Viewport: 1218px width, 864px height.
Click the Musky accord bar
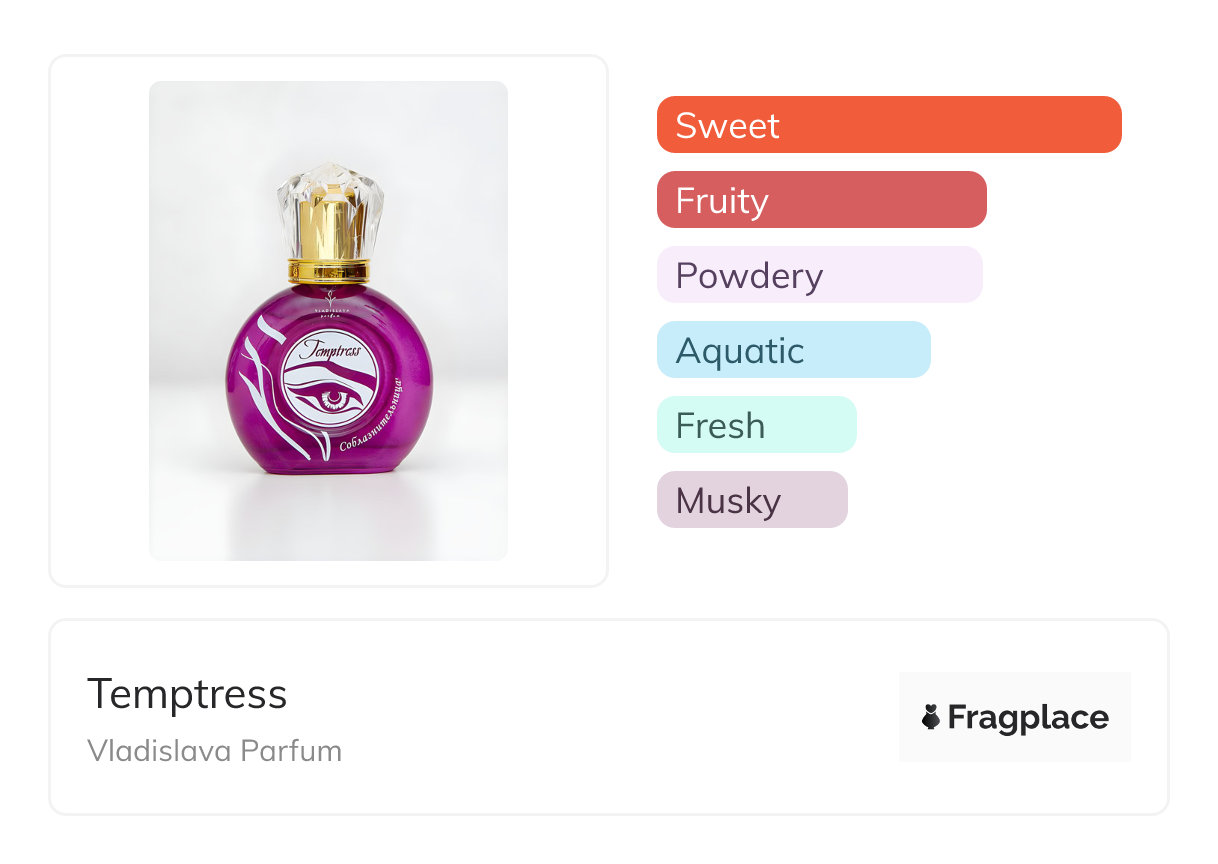[x=751, y=500]
